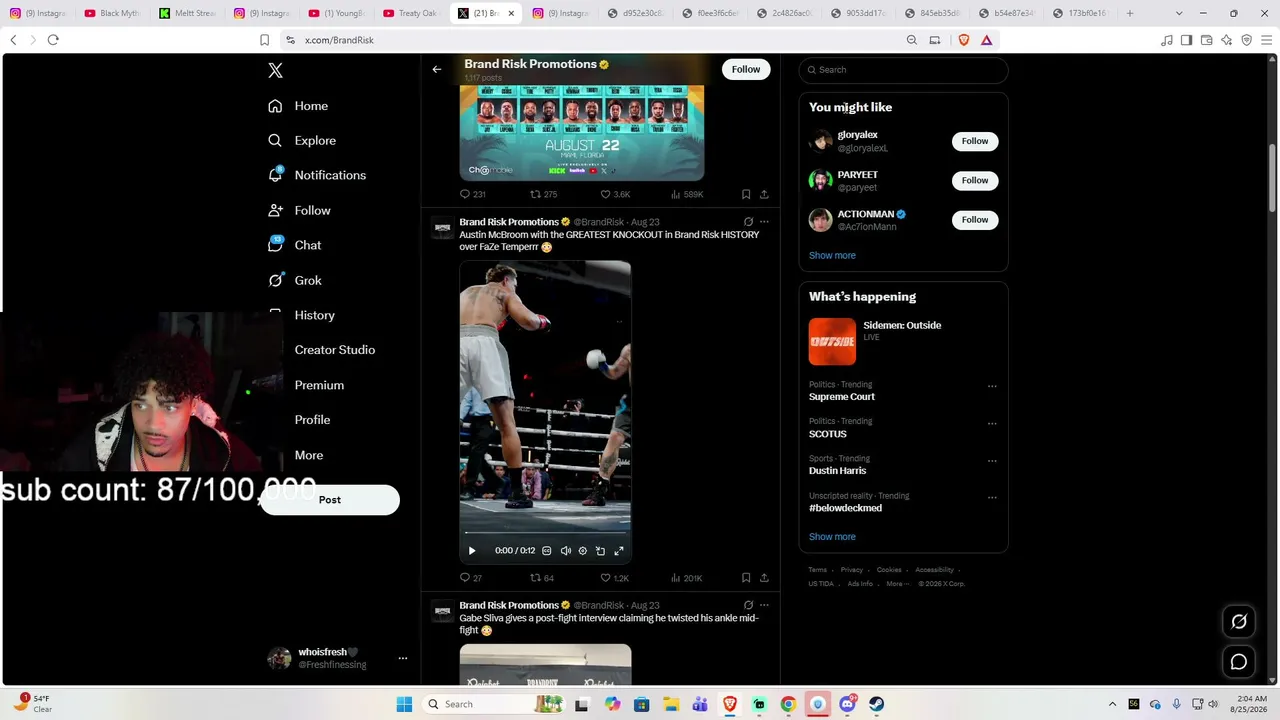Reload the page in the browser
The width and height of the screenshot is (1280, 720).
(53, 40)
